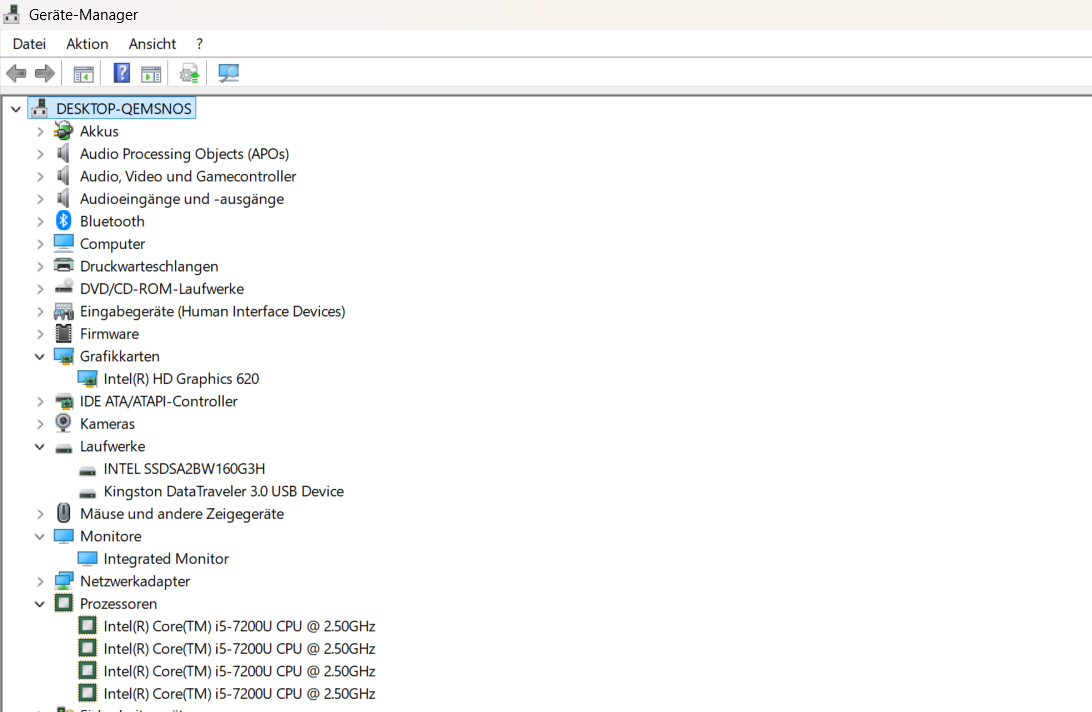
Task: Open Help via the blue question mark icon
Action: 122,72
